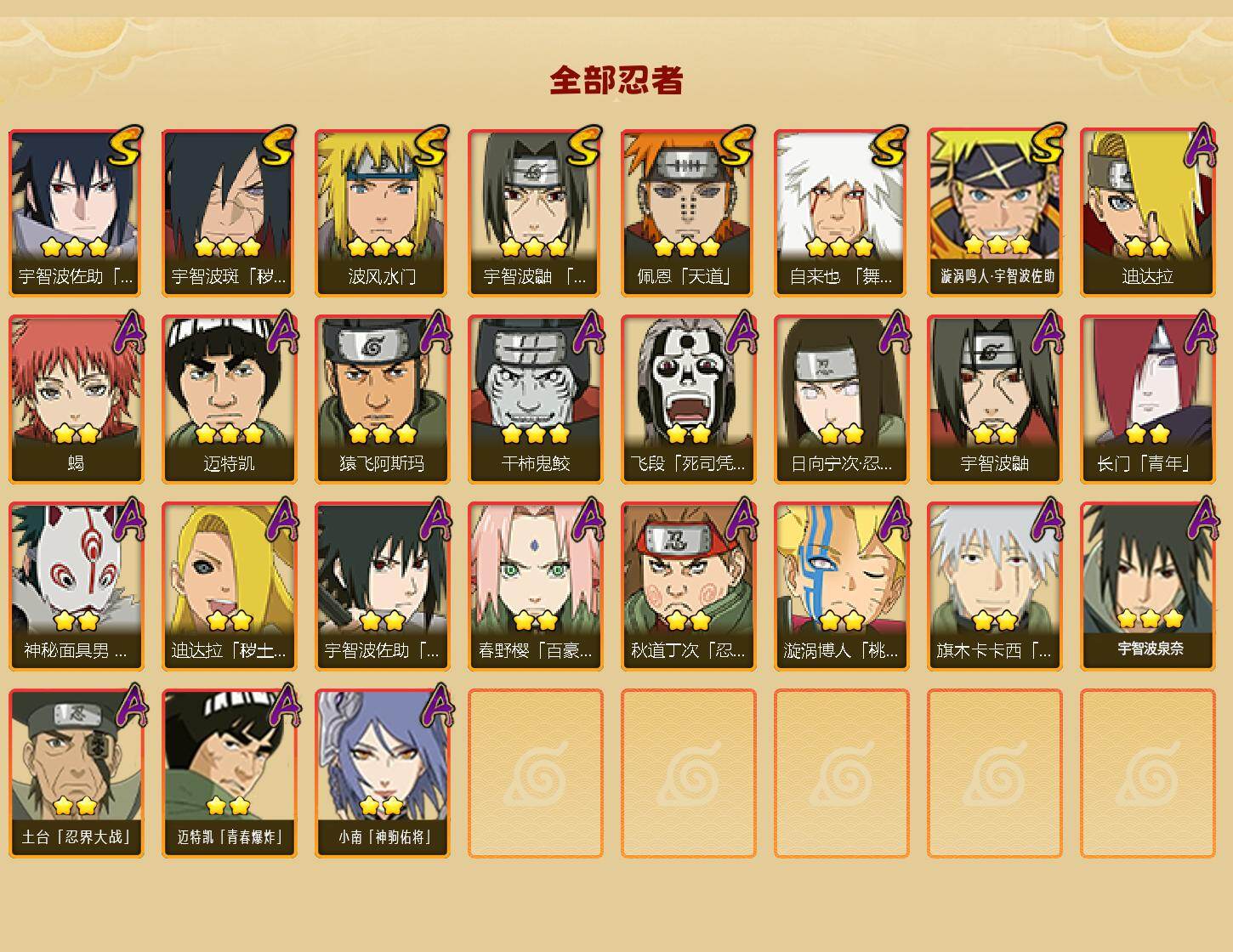Choose the 长门「青年」 card
This screenshot has height=952, width=1233.
click(x=1148, y=399)
